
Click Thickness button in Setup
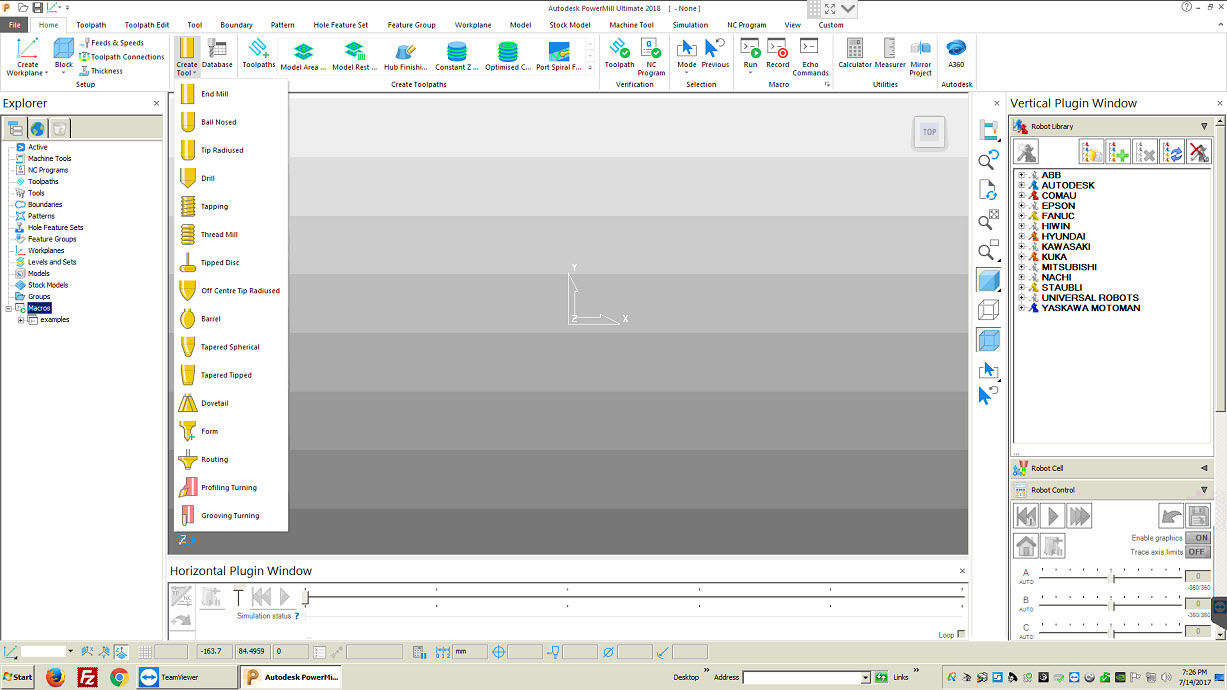point(101,71)
